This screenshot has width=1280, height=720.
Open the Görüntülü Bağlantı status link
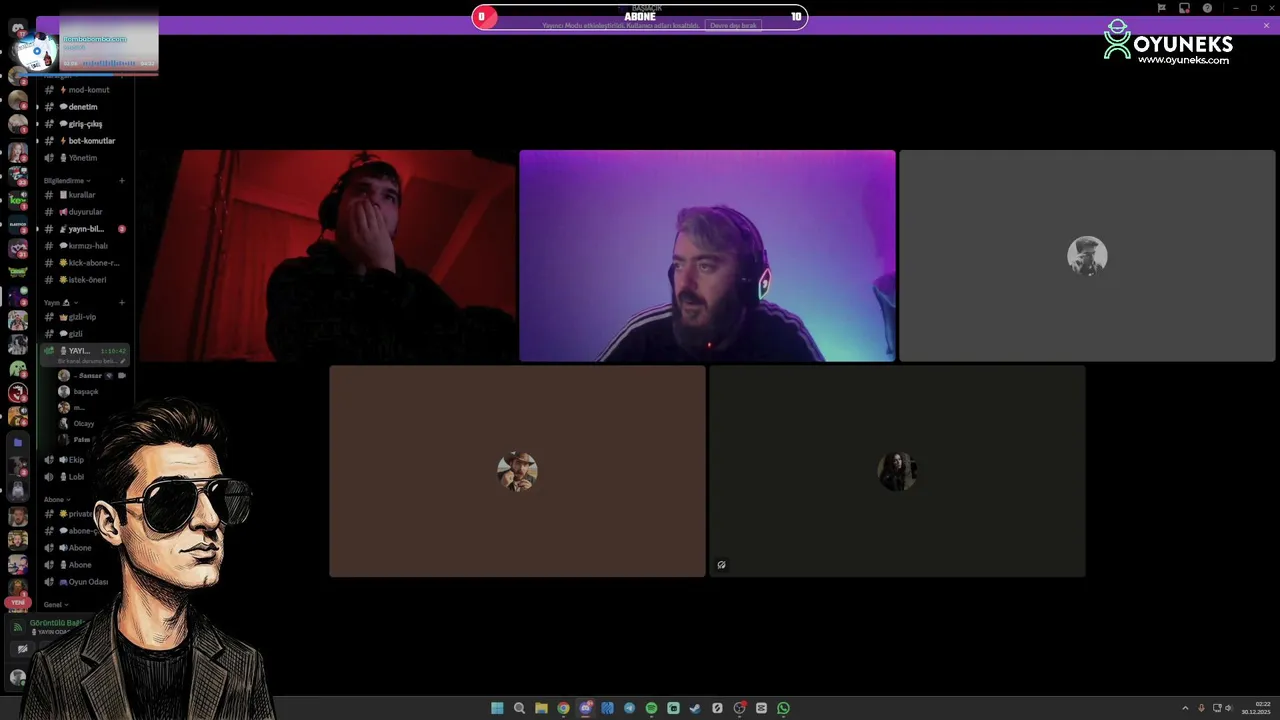[x=58, y=623]
